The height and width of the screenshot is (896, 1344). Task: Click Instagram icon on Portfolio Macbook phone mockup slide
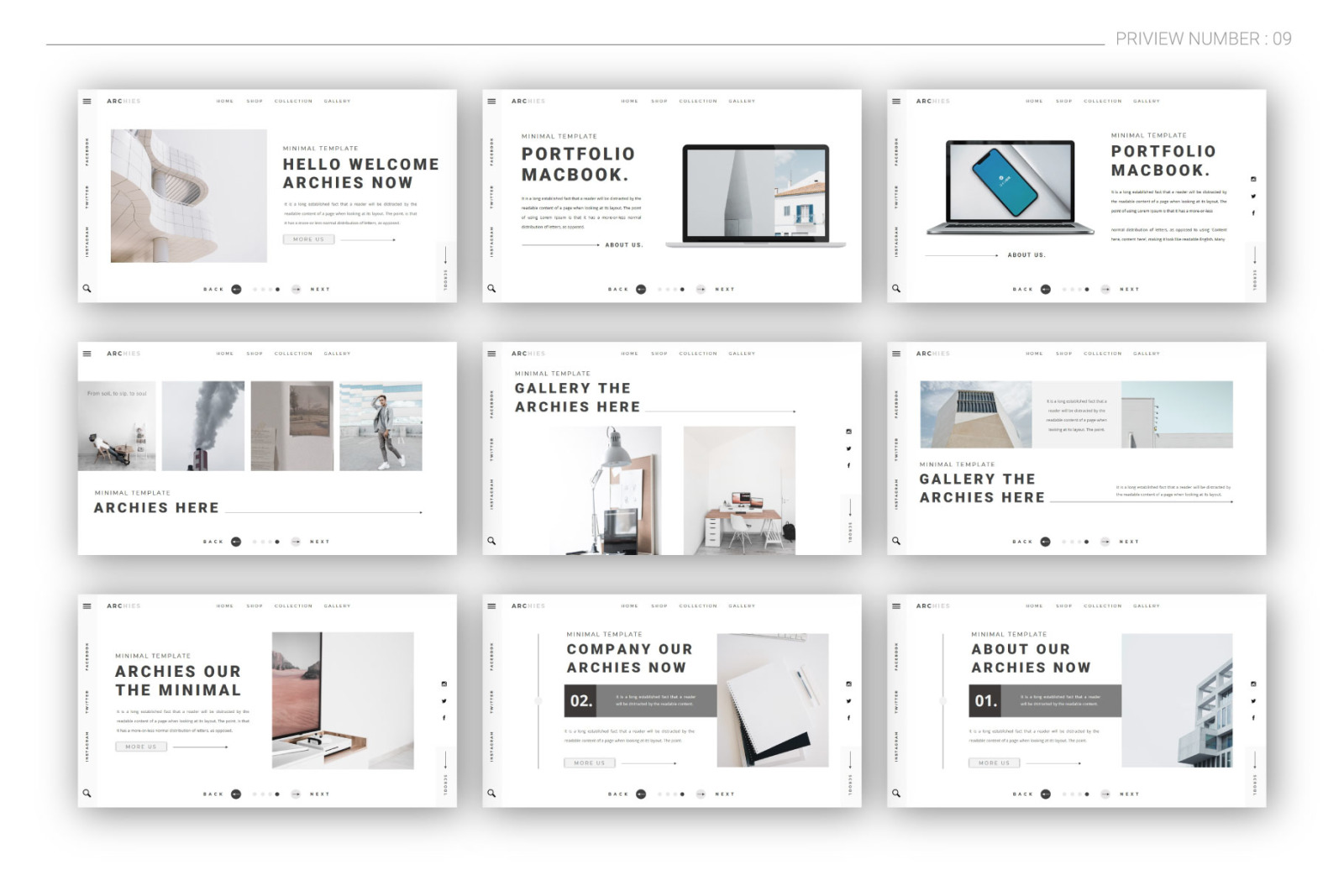pyautogui.click(x=1253, y=179)
